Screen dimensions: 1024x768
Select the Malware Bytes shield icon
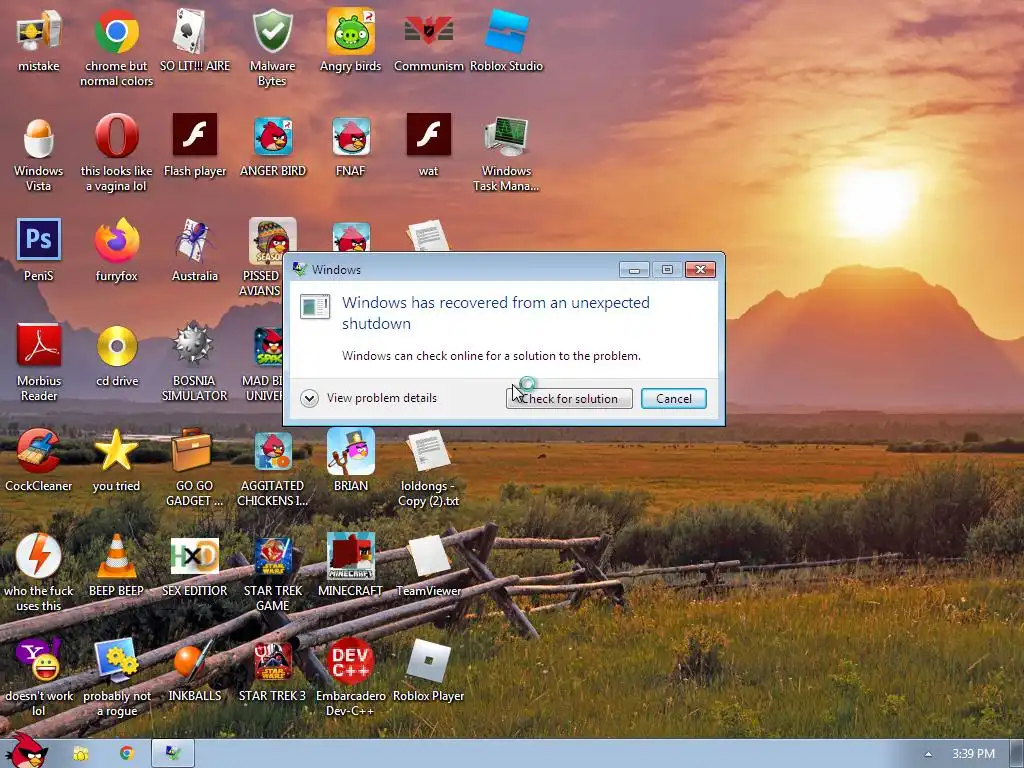point(272,31)
